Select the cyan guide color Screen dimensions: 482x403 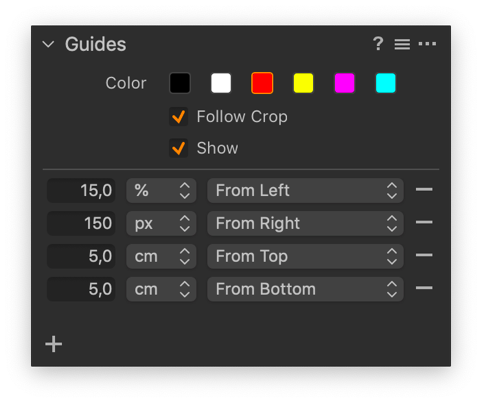coord(386,83)
